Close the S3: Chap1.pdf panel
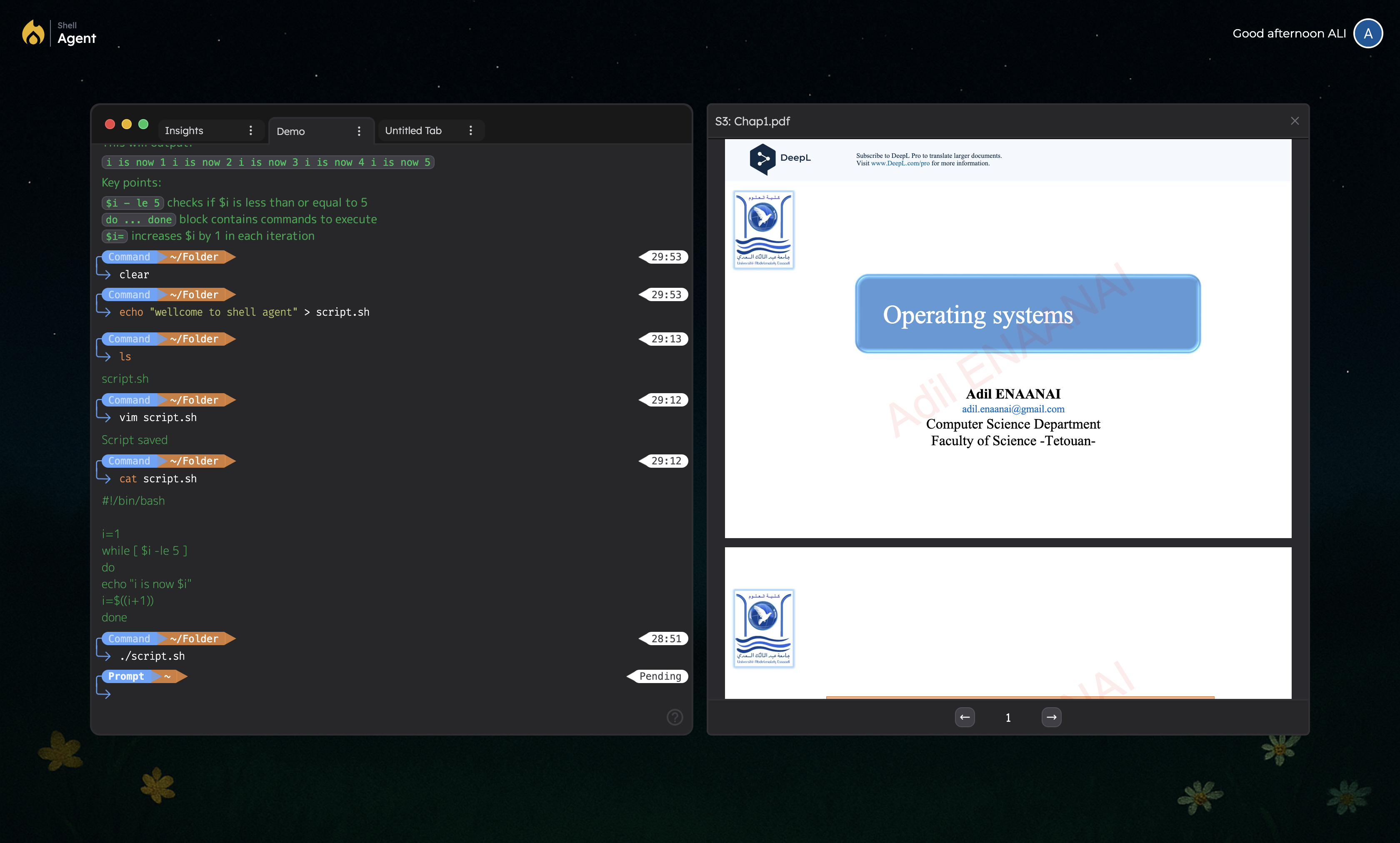The width and height of the screenshot is (1400, 843). [x=1294, y=121]
